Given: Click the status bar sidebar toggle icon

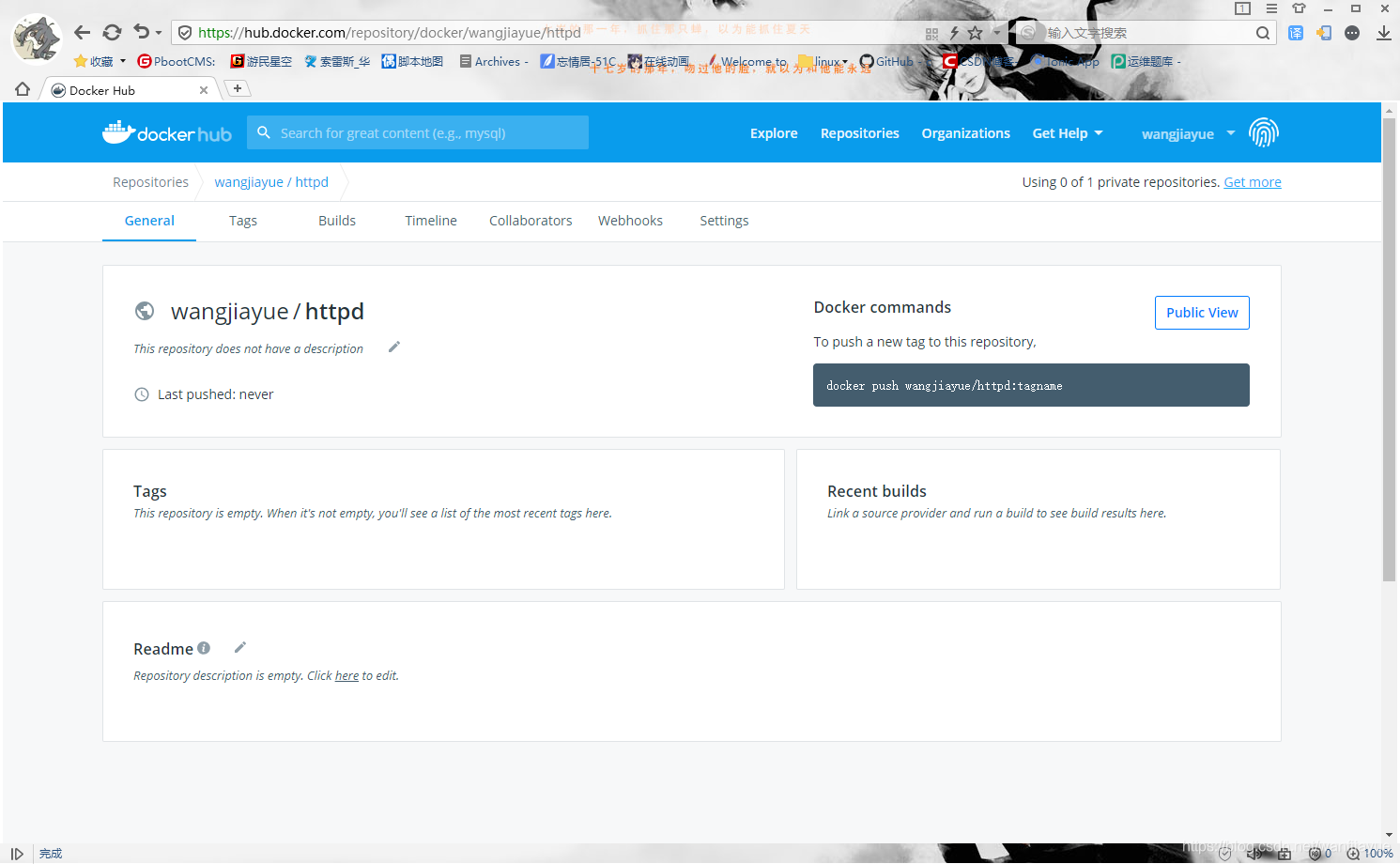Looking at the screenshot, I should (17, 854).
